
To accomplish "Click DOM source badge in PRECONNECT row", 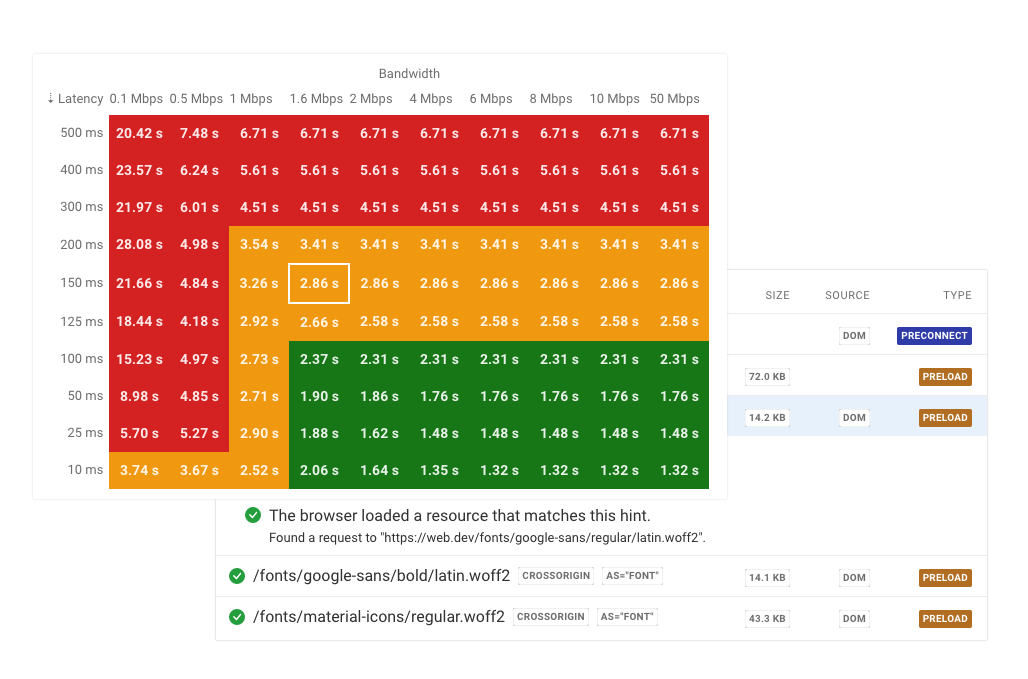I will (854, 336).
